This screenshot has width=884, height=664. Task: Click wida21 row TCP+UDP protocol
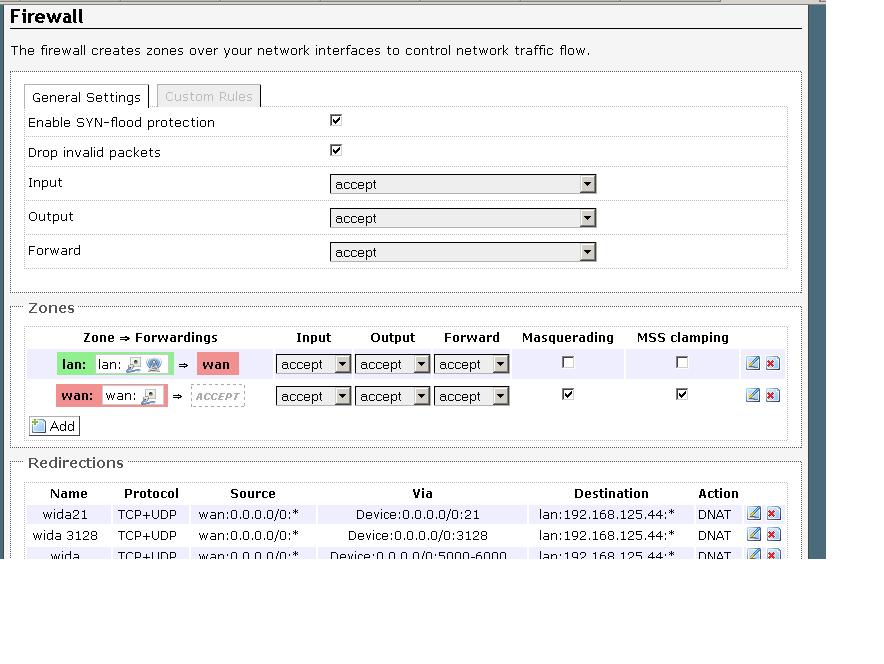click(x=147, y=515)
